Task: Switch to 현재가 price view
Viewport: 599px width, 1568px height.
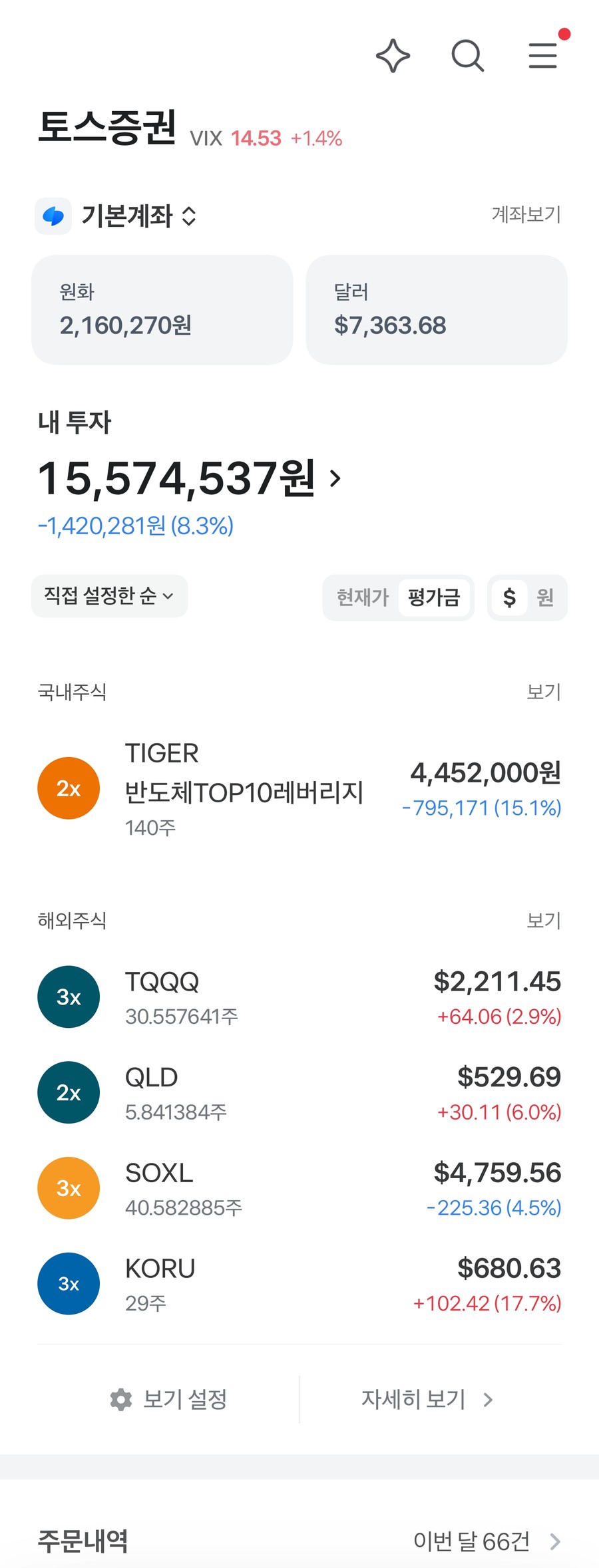Action: pyautogui.click(x=362, y=597)
